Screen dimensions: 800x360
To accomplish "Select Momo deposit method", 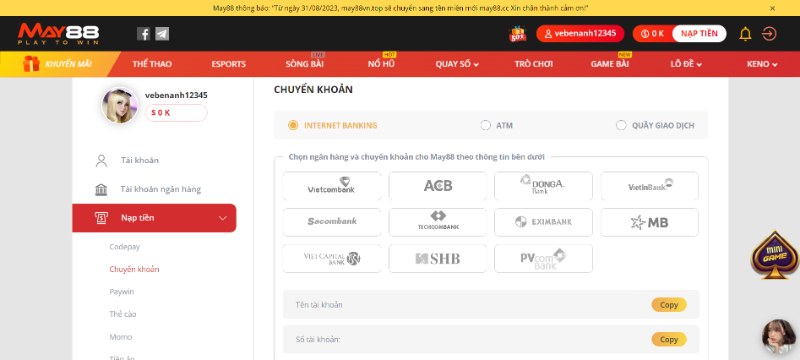I will [x=120, y=337].
